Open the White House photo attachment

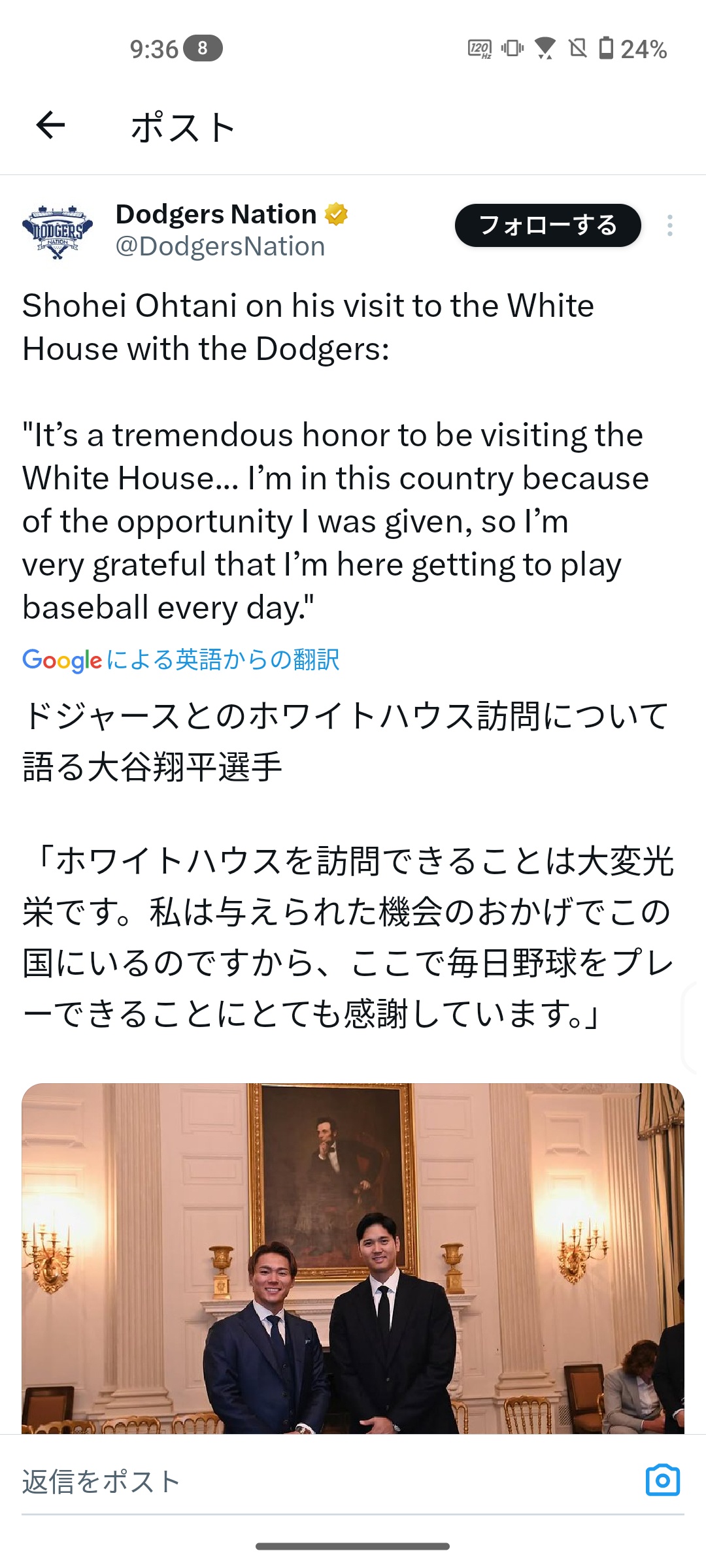[353, 1258]
